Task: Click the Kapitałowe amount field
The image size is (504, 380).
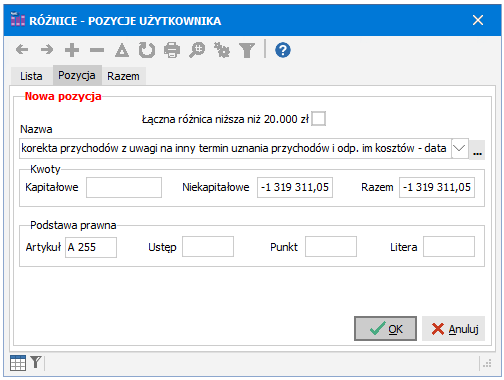Action: pos(124,187)
